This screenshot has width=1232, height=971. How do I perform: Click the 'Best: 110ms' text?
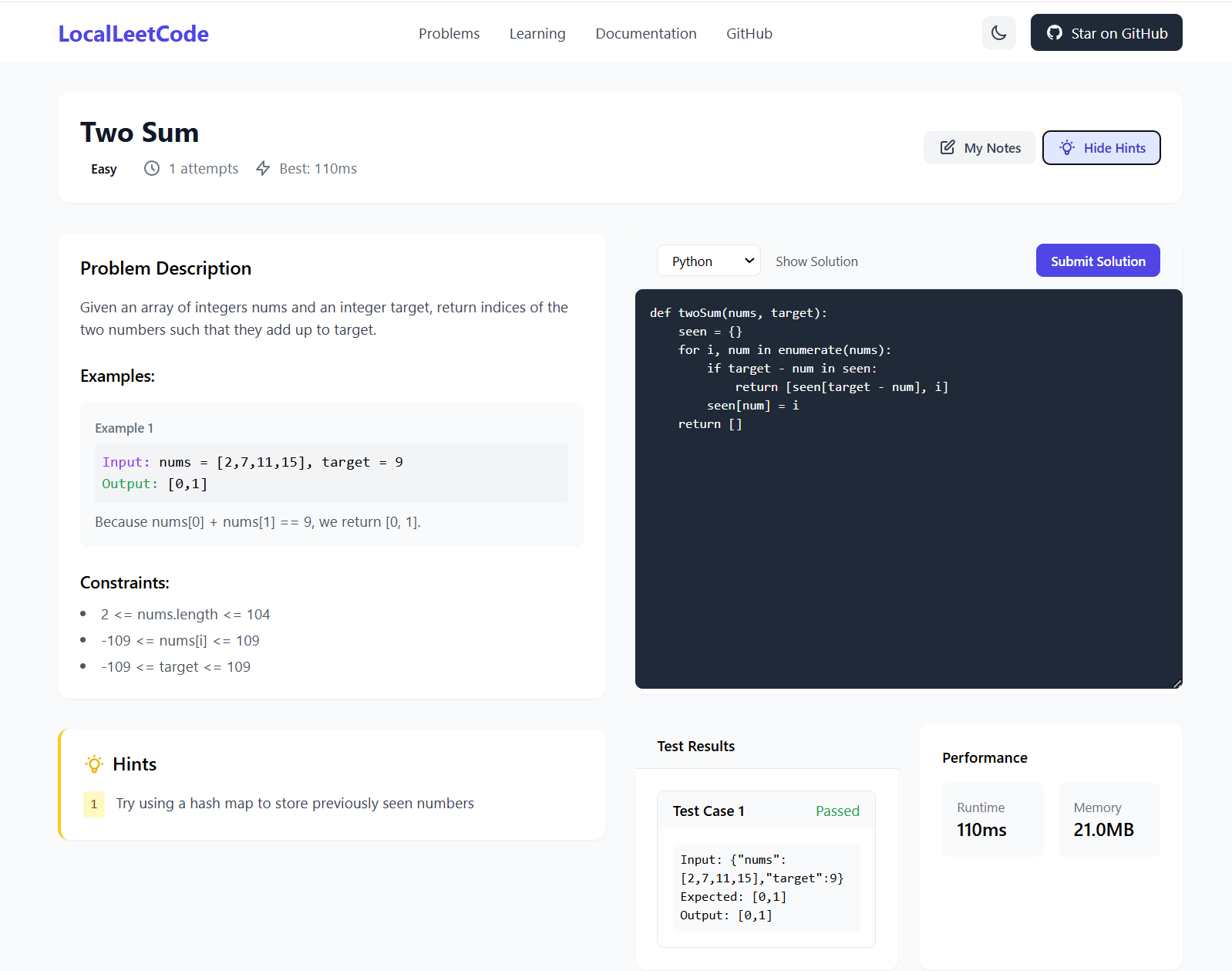click(318, 168)
